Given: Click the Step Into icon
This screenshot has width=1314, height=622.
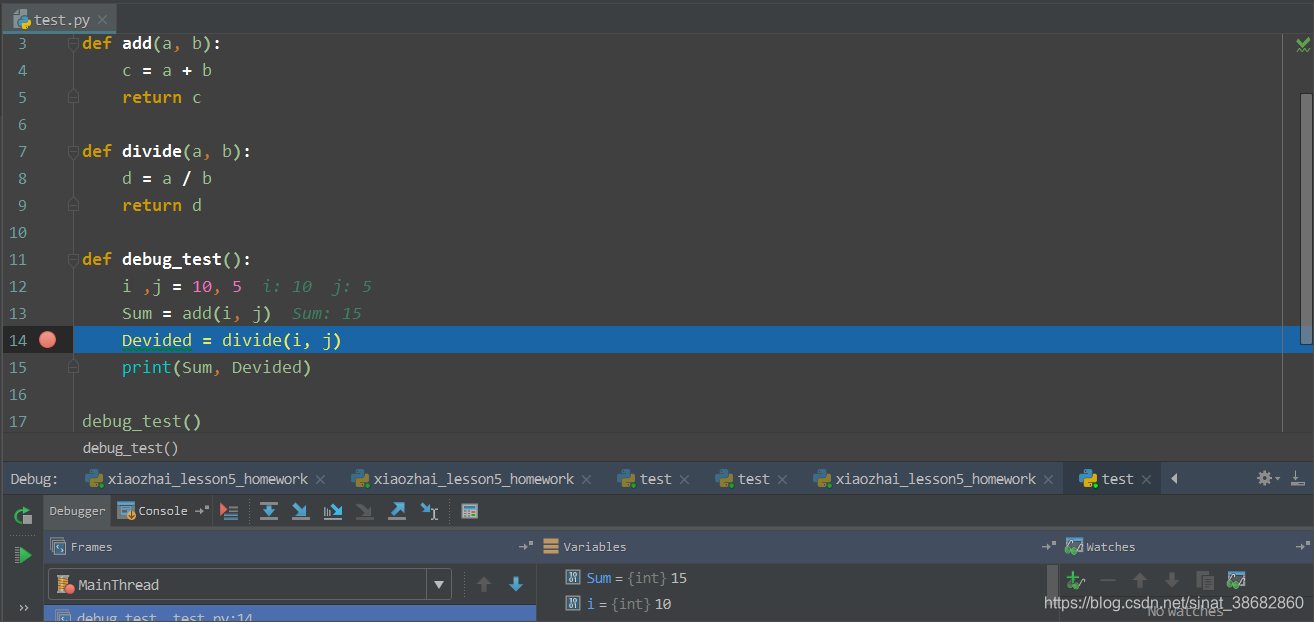Looking at the screenshot, I should point(300,511).
